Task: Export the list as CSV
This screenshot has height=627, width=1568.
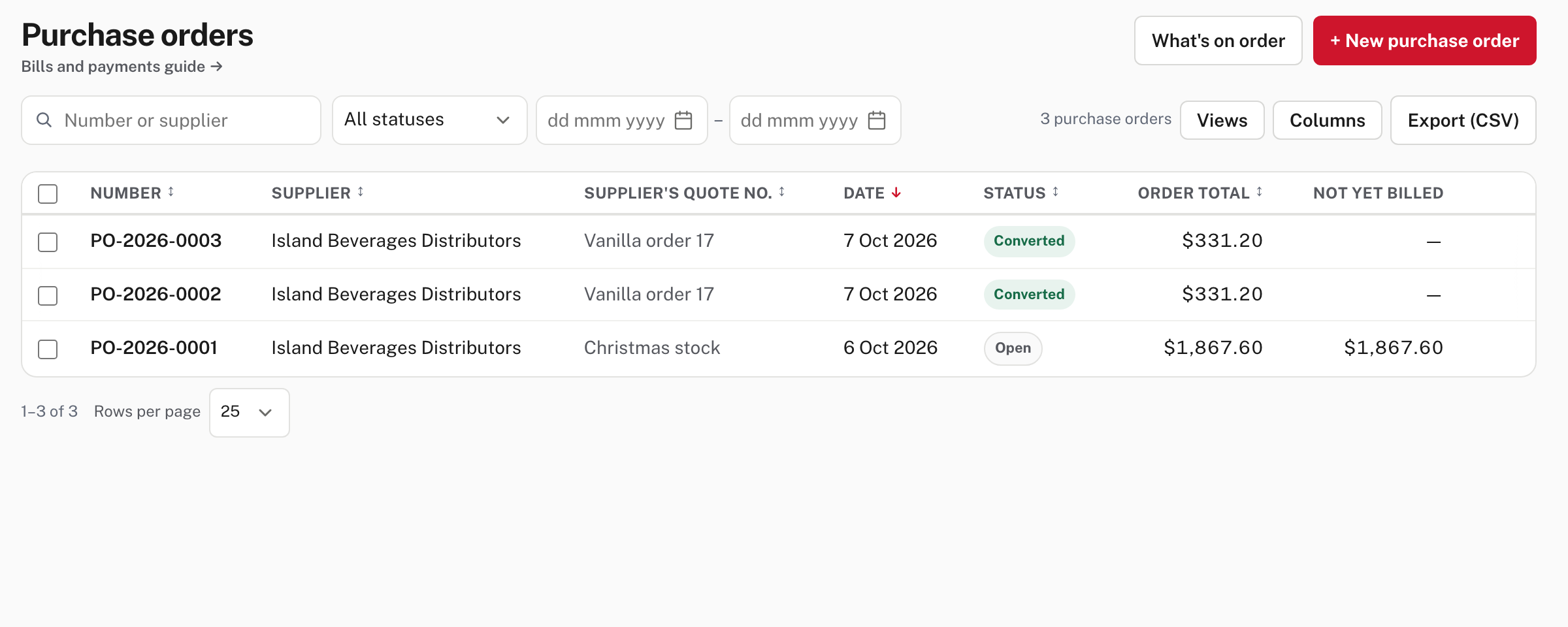Action: pos(1463,120)
